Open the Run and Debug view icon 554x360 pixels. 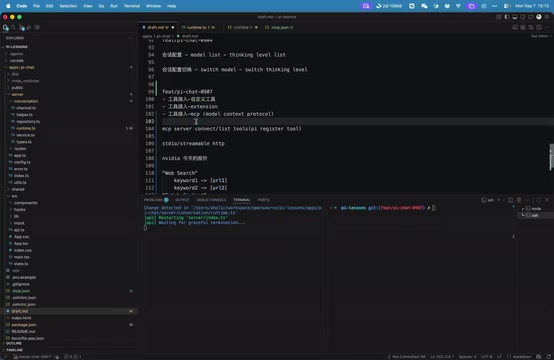tap(29, 27)
